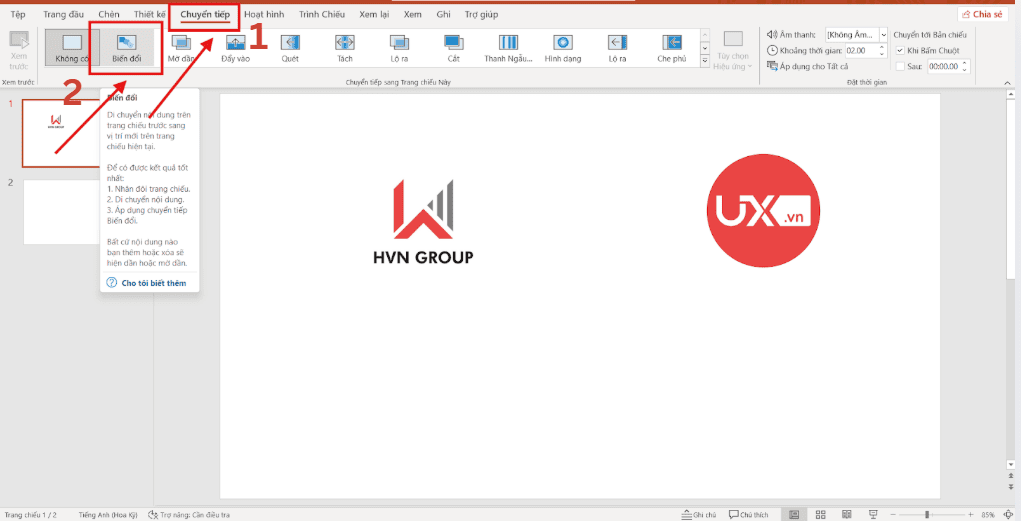Expand the transition gallery more arrow
The image size is (1021, 521).
[x=705, y=61]
